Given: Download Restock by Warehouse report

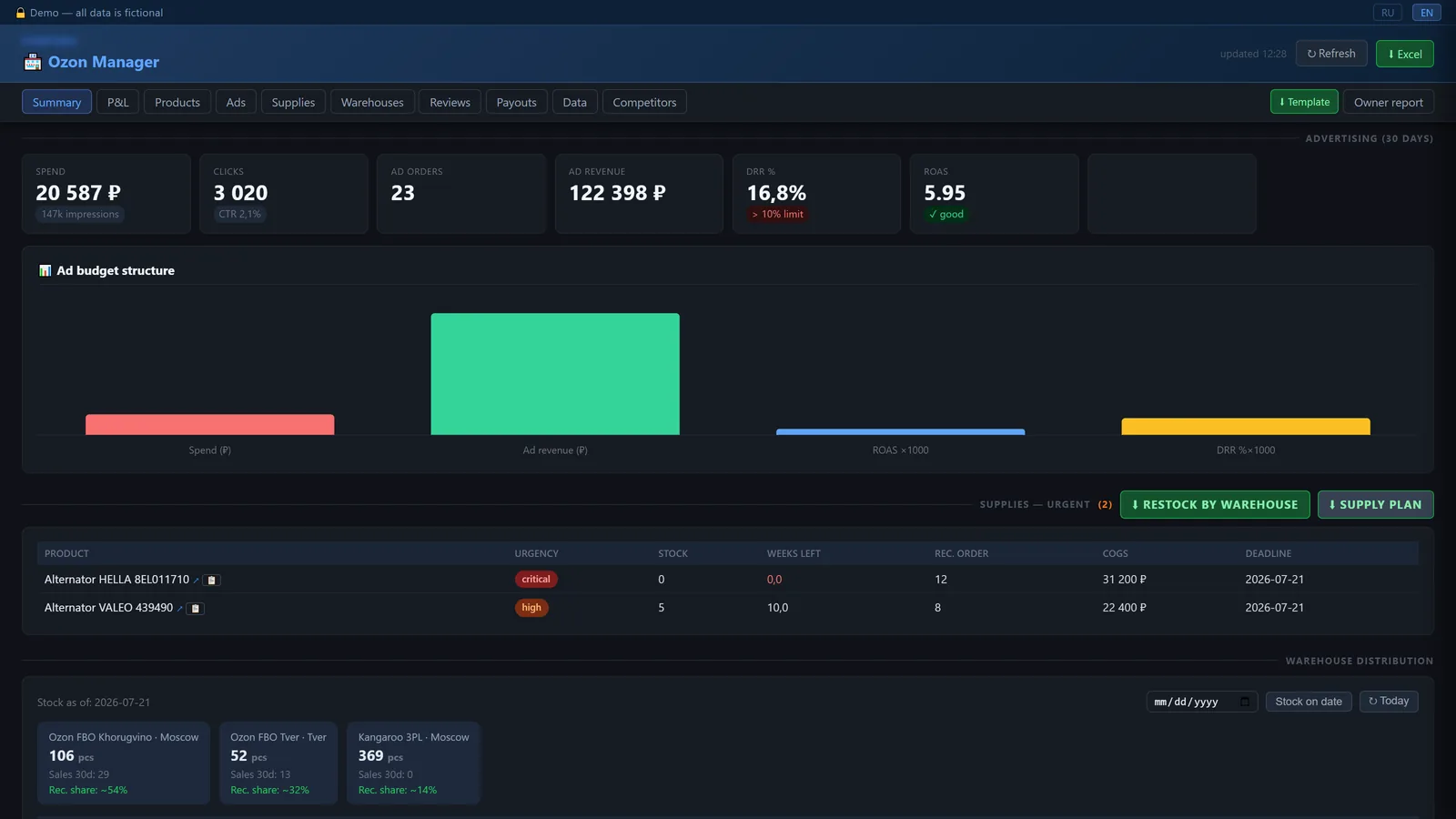Looking at the screenshot, I should pos(1215,504).
